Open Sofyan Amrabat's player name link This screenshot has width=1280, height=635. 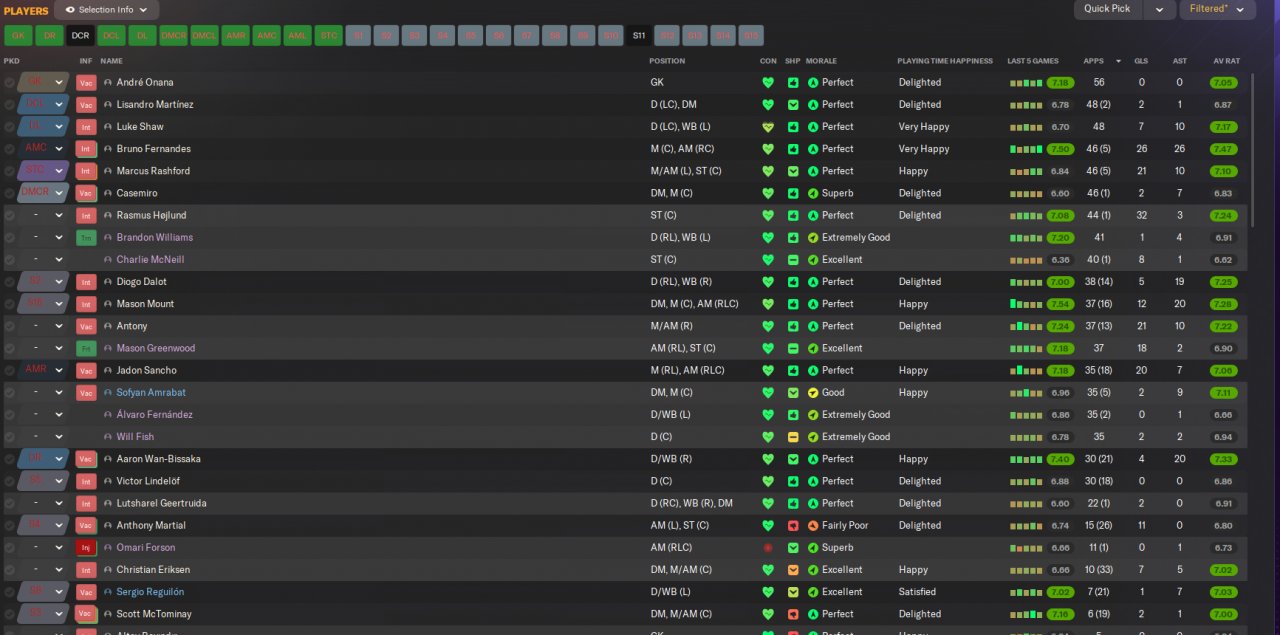151,393
